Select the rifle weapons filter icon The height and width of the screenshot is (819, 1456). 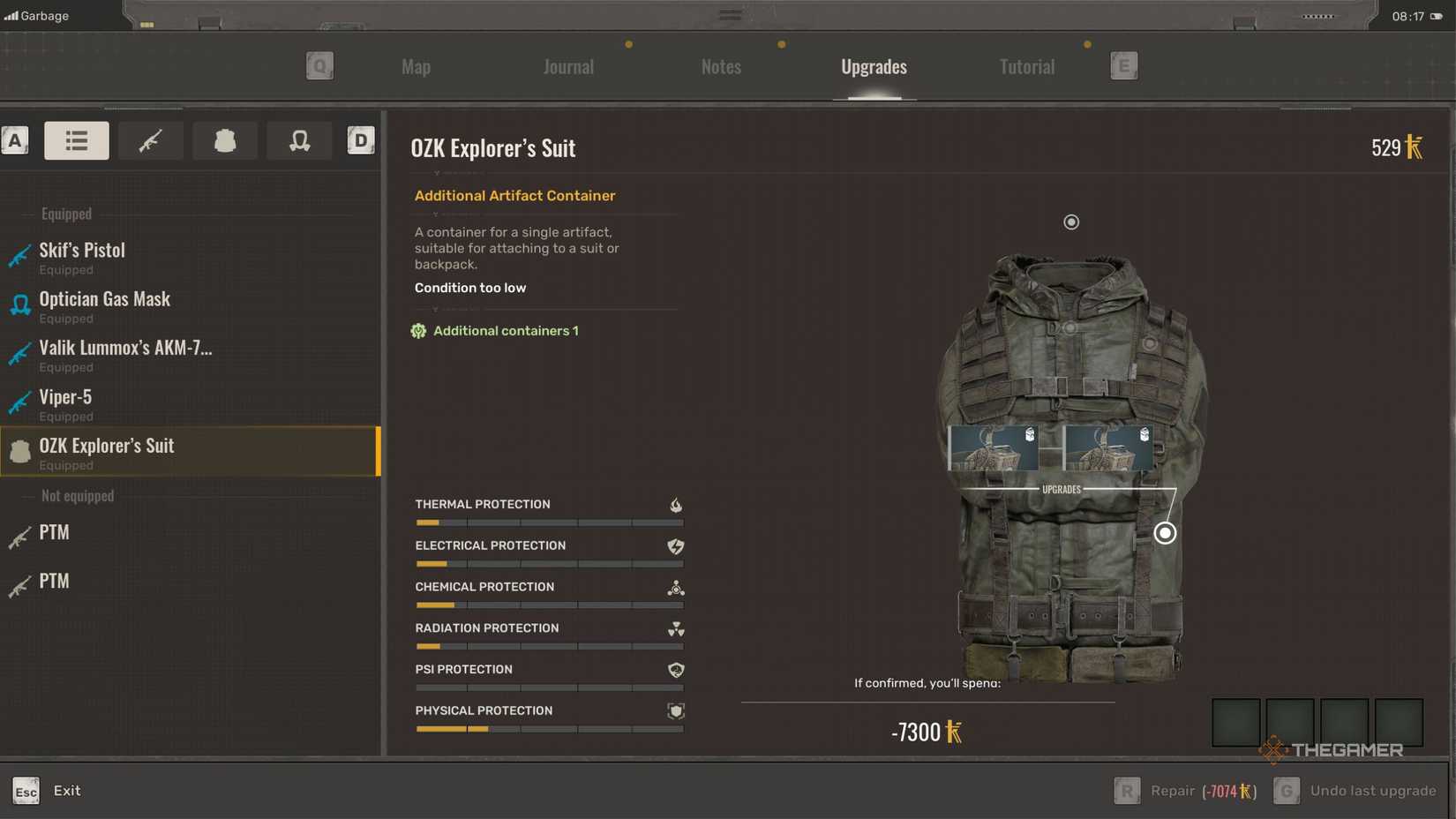pos(150,139)
